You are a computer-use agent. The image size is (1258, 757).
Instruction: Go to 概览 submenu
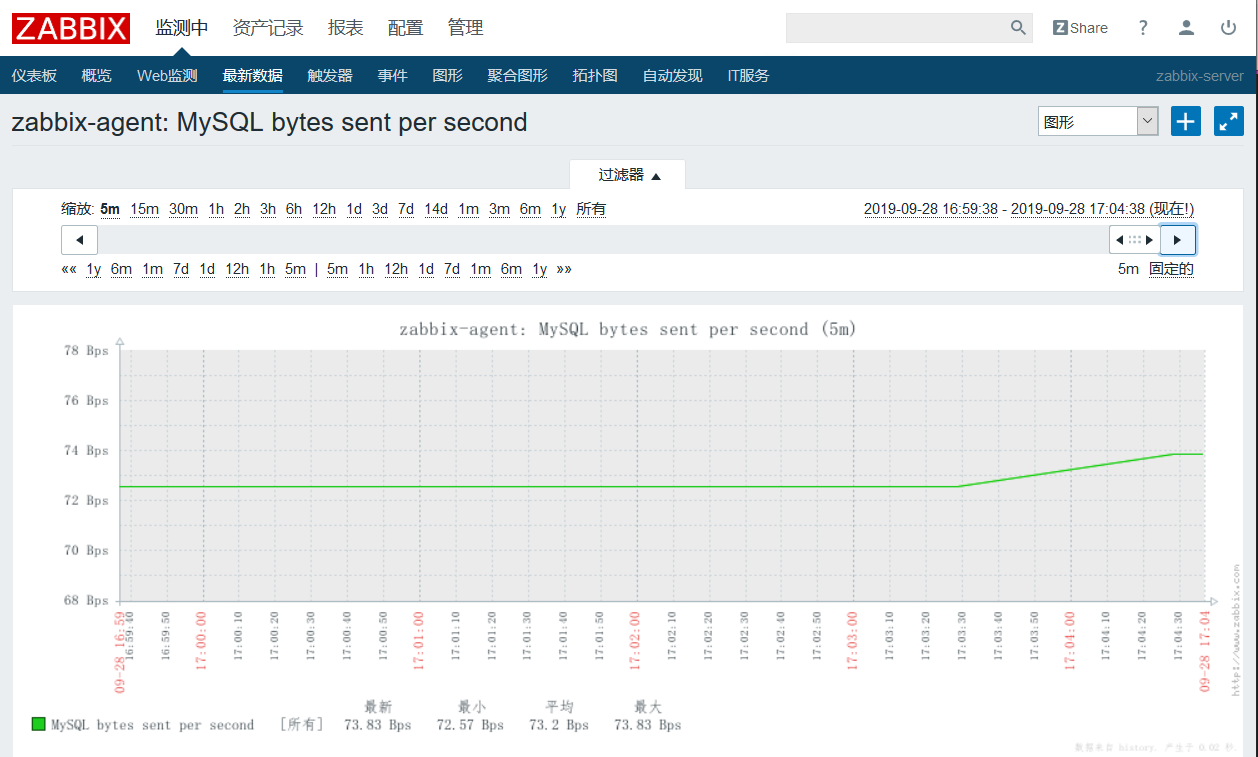[x=96, y=75]
